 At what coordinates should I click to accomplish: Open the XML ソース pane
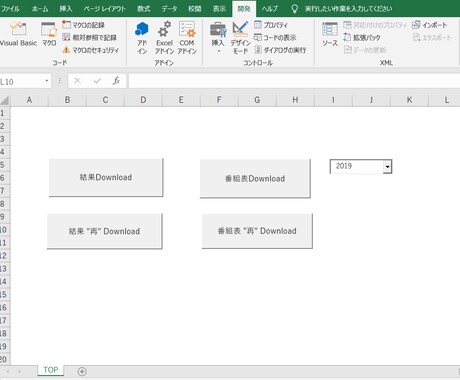(330, 34)
